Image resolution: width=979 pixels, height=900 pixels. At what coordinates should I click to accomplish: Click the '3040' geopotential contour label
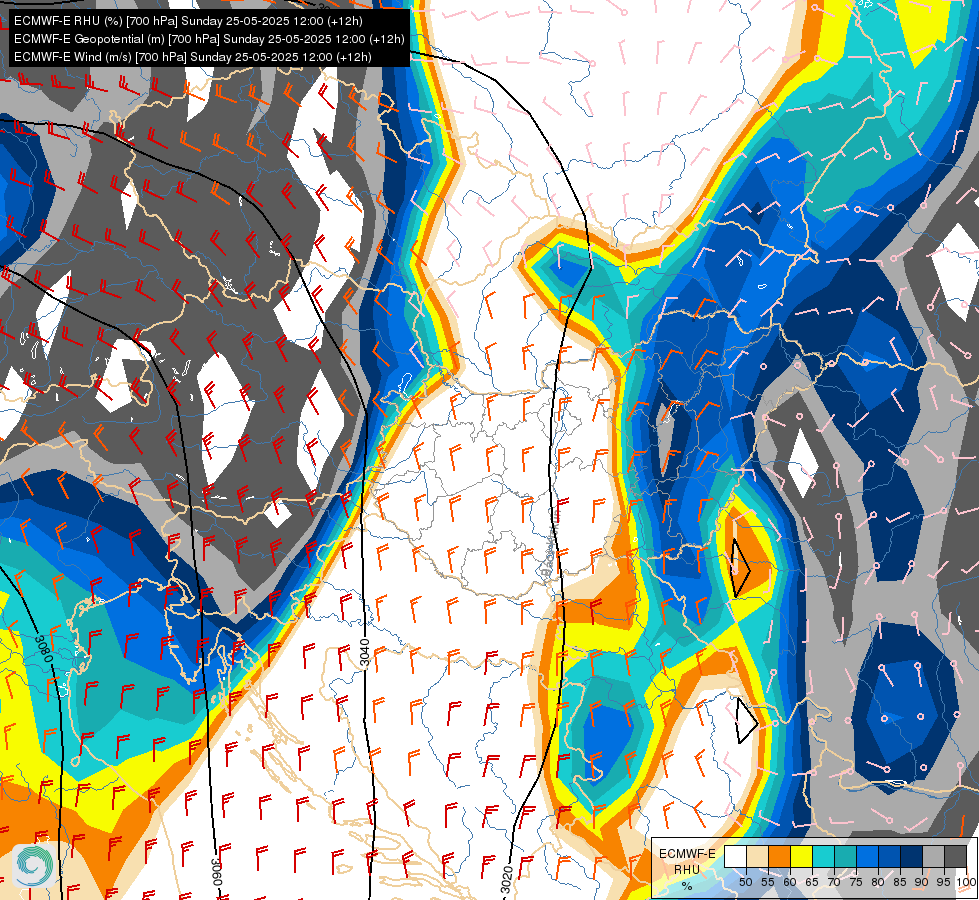(x=365, y=653)
